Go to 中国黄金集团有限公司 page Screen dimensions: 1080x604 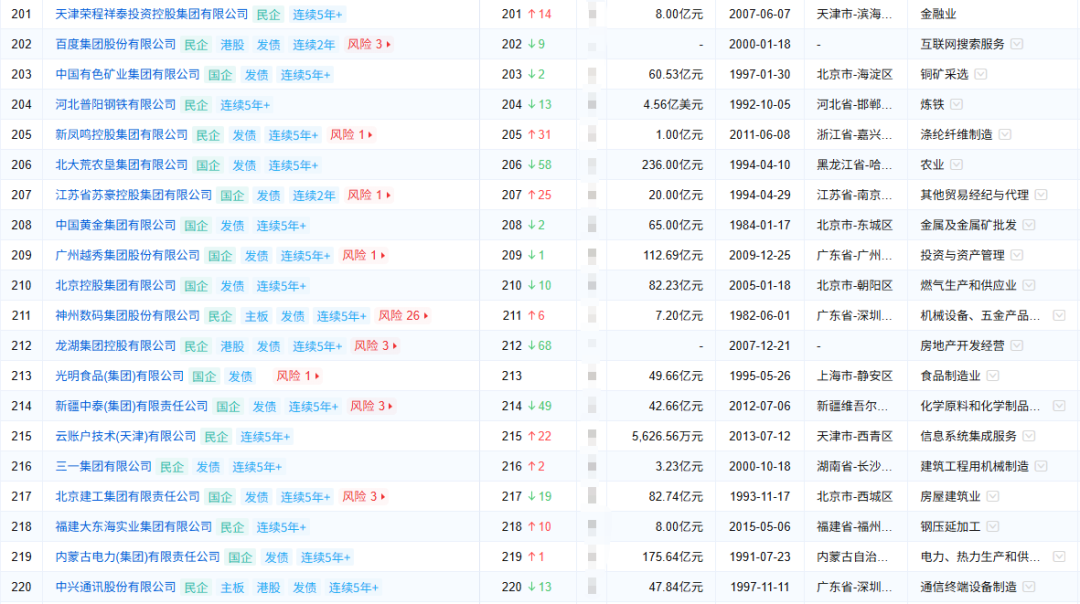[116, 225]
